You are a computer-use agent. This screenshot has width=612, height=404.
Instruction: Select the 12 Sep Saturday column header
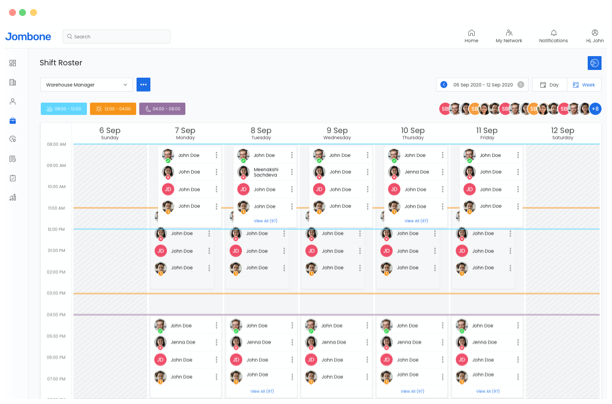562,133
